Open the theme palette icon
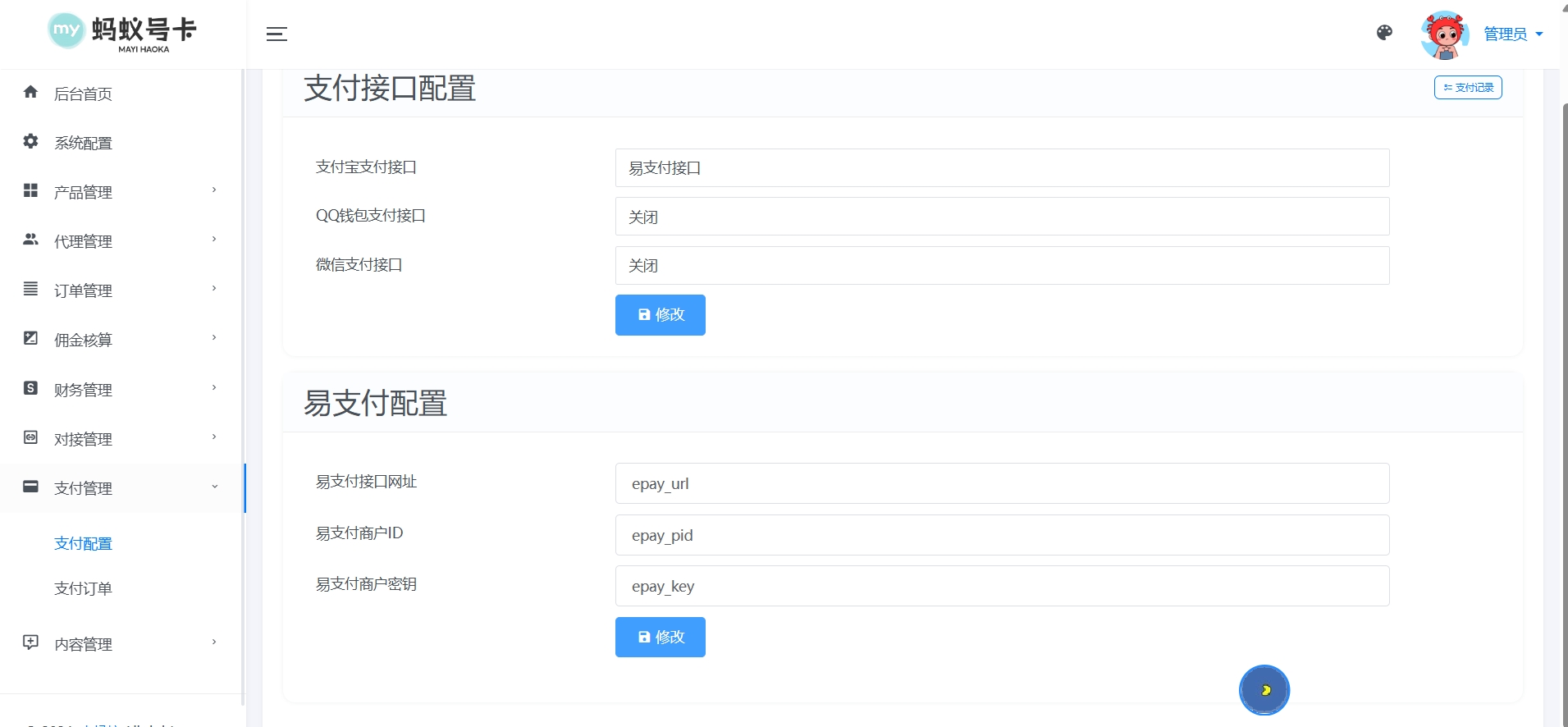Image resolution: width=1568 pixels, height=727 pixels. click(x=1384, y=33)
